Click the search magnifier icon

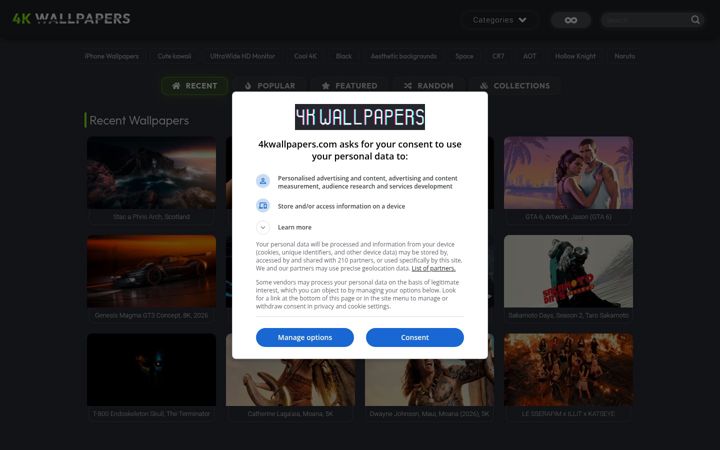coord(695,20)
